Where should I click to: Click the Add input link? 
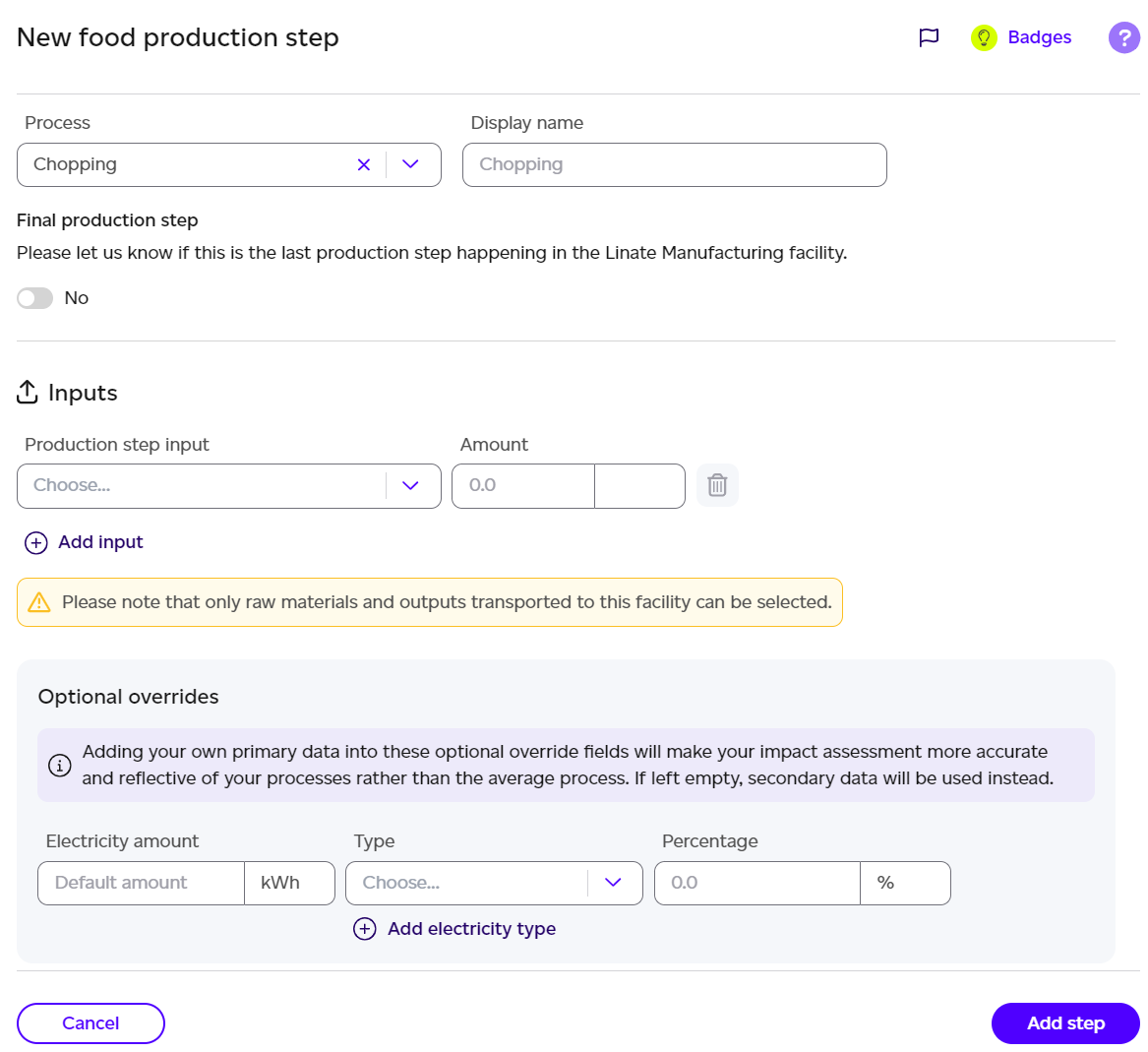point(100,542)
